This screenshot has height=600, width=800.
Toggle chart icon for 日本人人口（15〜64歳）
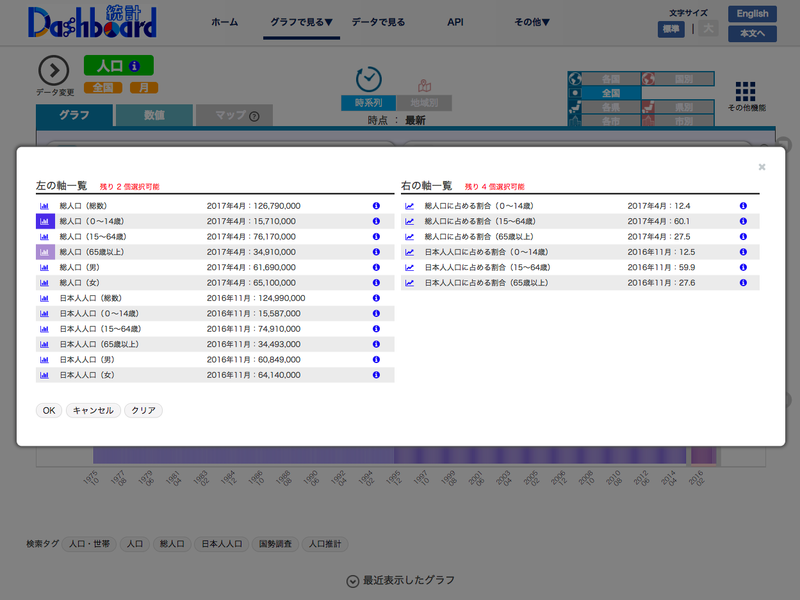pos(44,329)
